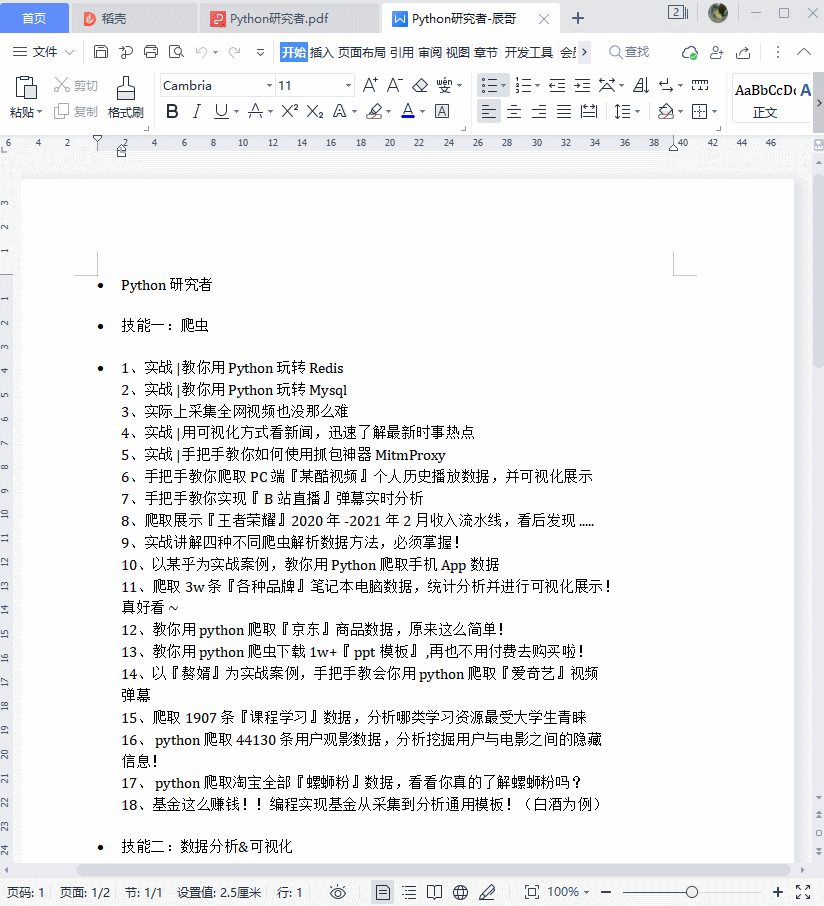Click the vertical scrollbar thumb

(818, 269)
